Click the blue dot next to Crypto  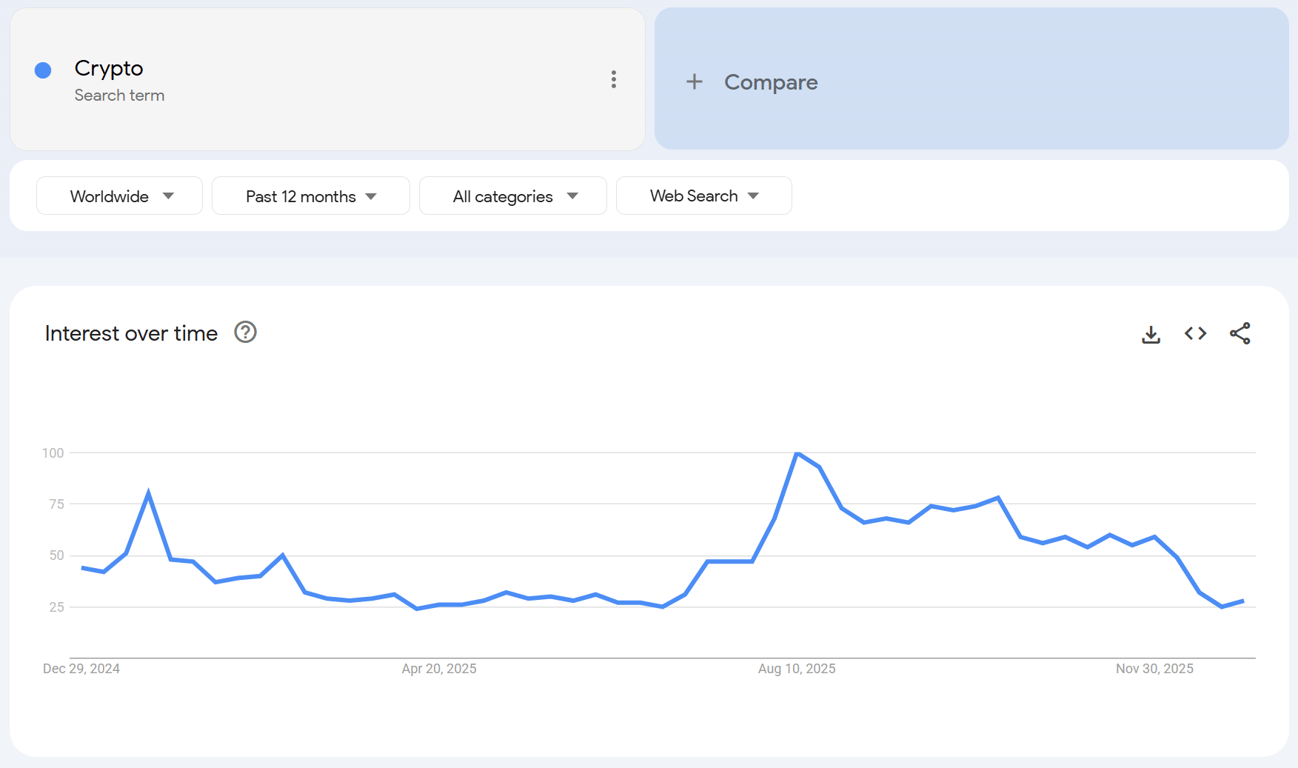tap(42, 70)
